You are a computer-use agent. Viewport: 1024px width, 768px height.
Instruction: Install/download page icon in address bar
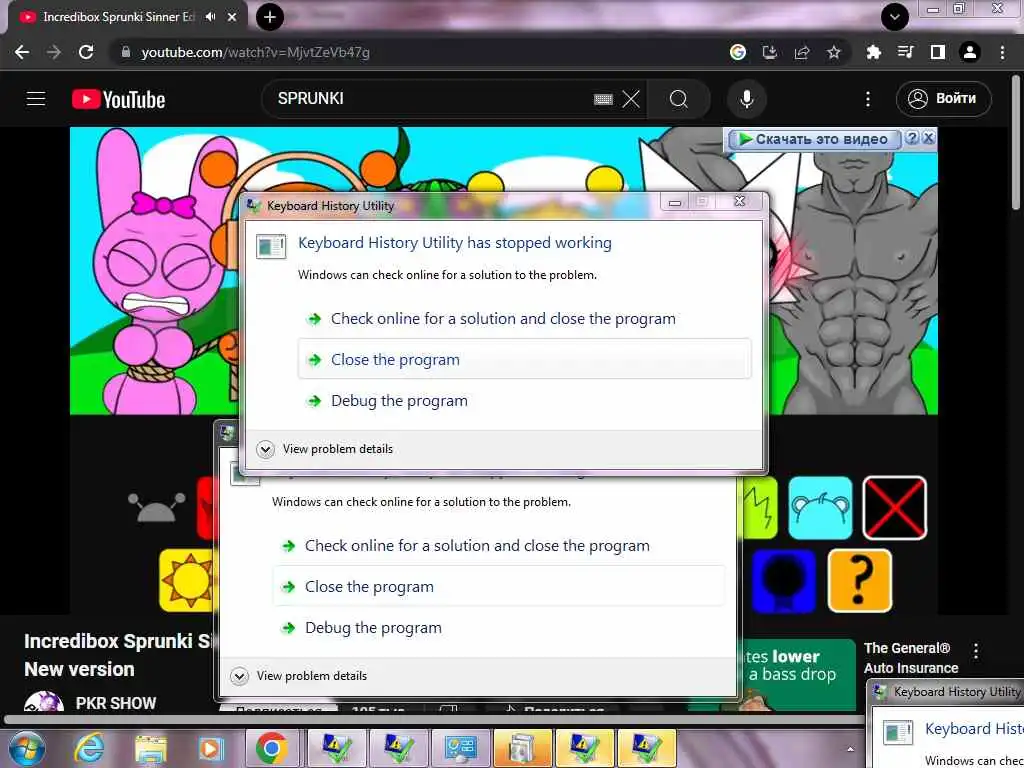pos(770,52)
